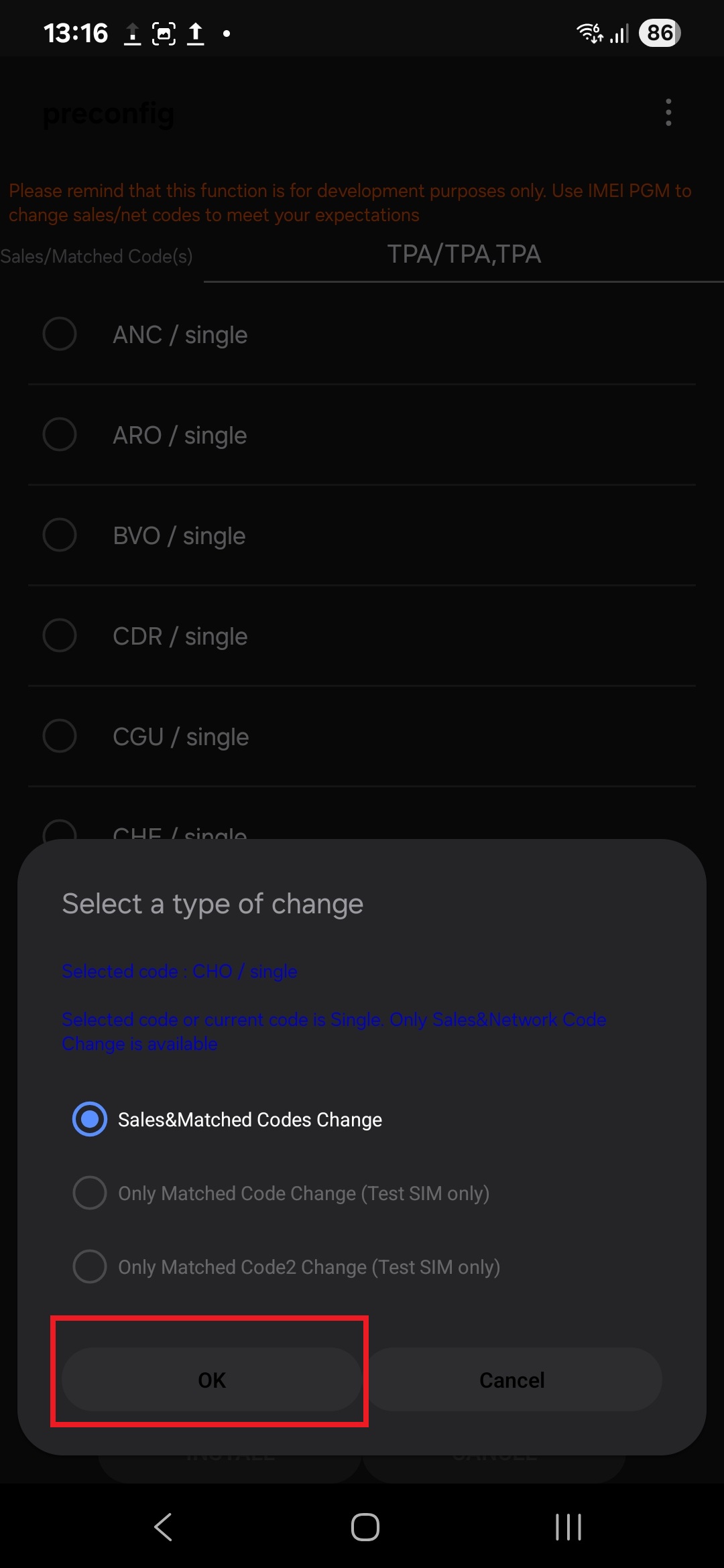This screenshot has width=724, height=1568.
Task: Select the ARO / single code
Action: tap(60, 434)
